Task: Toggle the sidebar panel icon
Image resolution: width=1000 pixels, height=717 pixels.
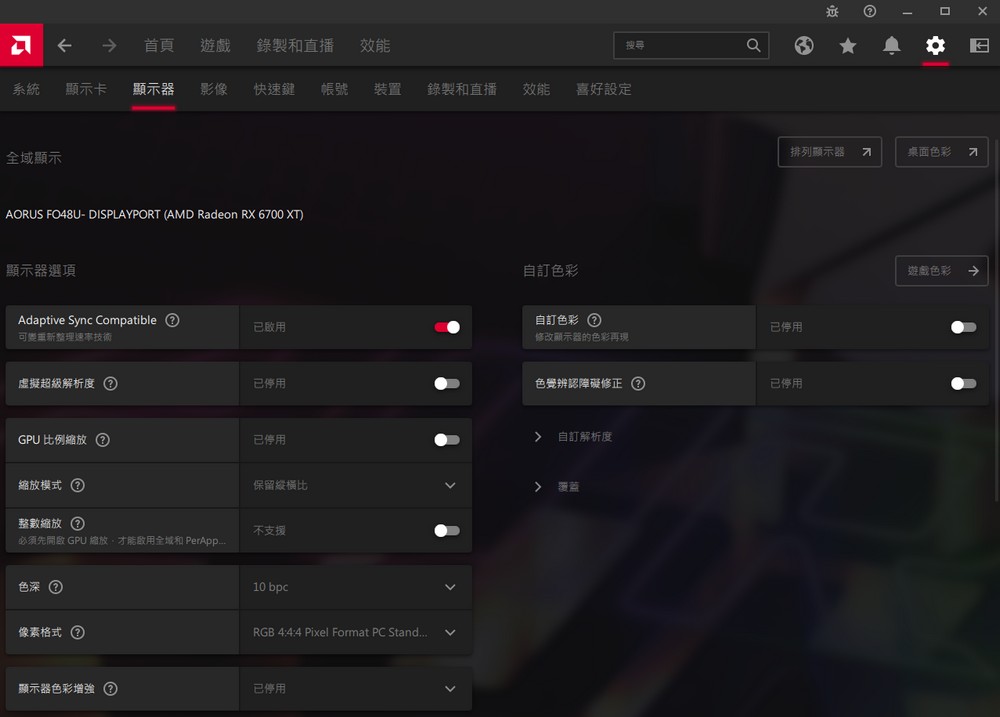Action: 979,45
